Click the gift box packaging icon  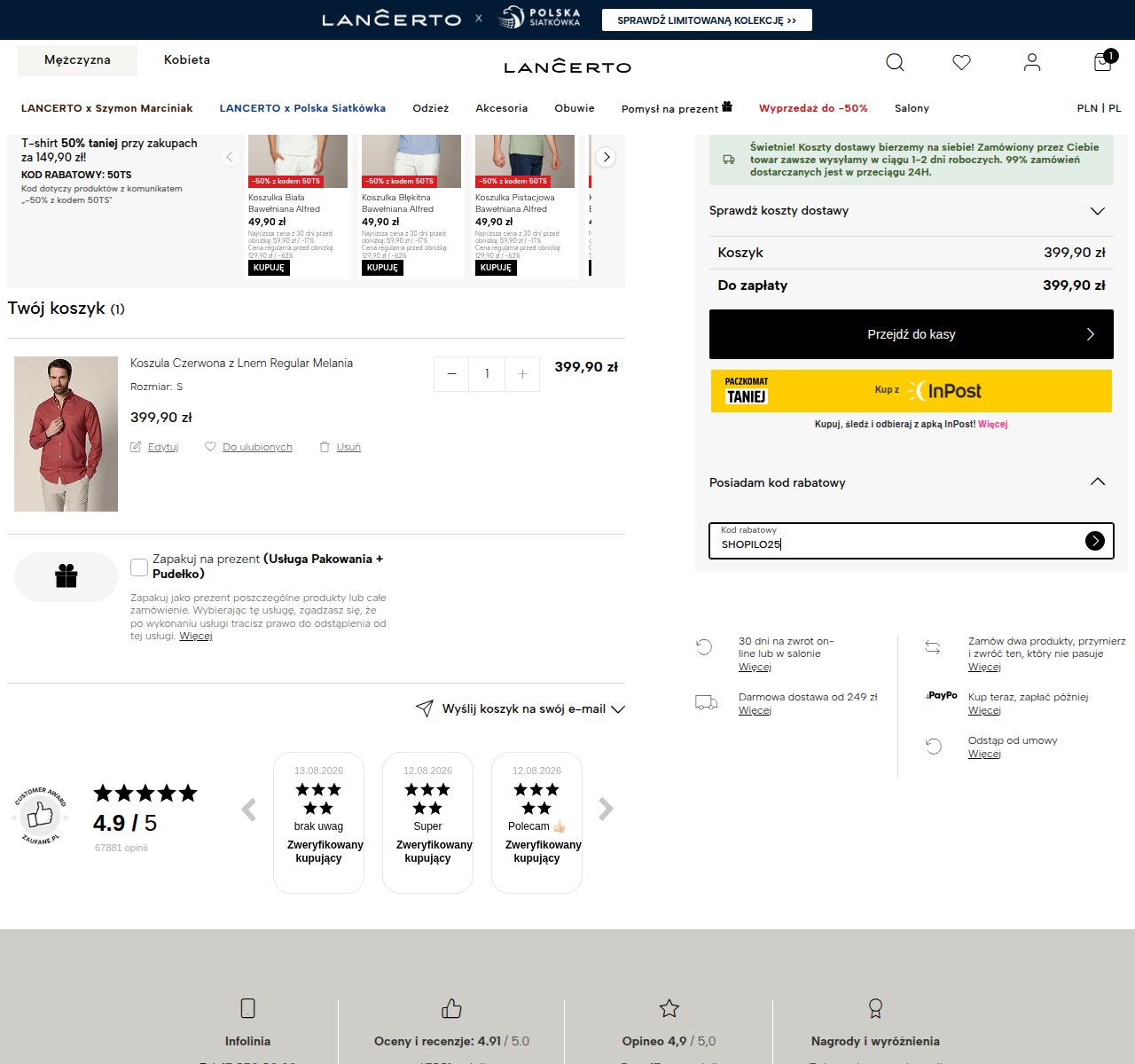[x=66, y=576]
